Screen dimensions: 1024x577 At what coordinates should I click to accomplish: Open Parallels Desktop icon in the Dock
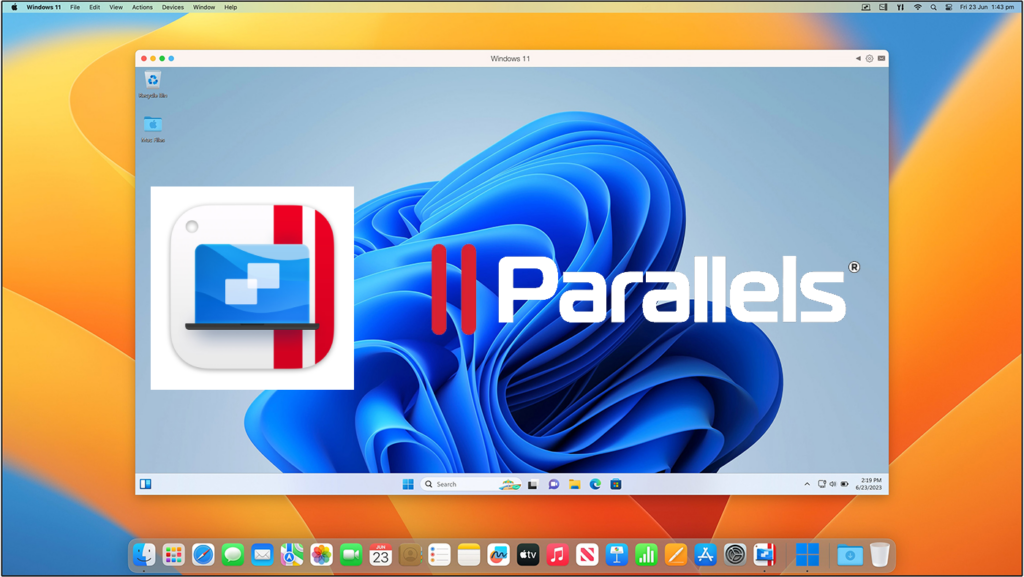pyautogui.click(x=765, y=554)
